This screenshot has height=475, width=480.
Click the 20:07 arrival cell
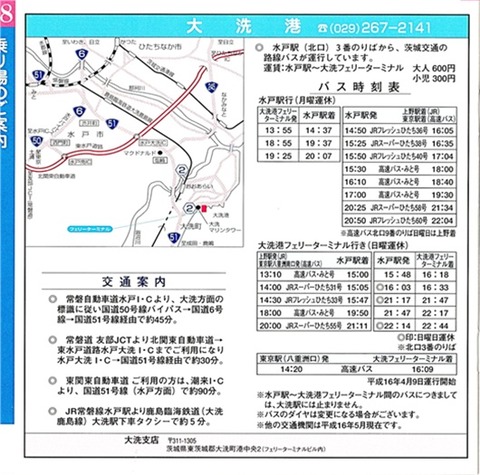coord(319,156)
